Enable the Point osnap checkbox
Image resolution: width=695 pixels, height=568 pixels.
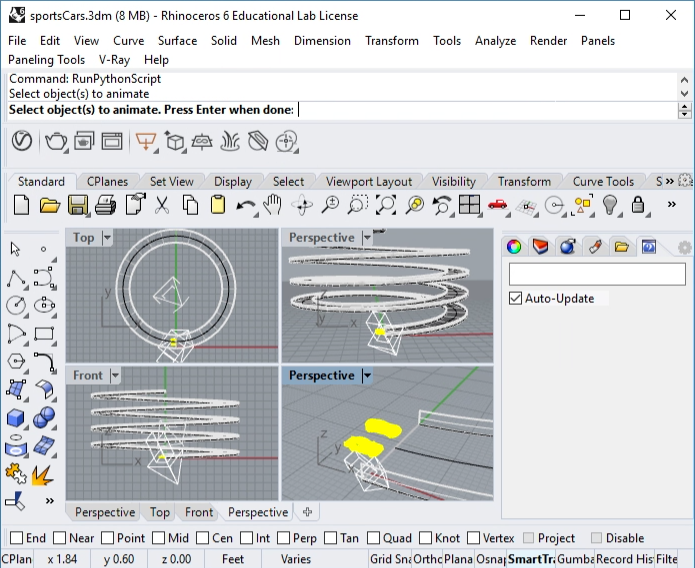pos(107,538)
